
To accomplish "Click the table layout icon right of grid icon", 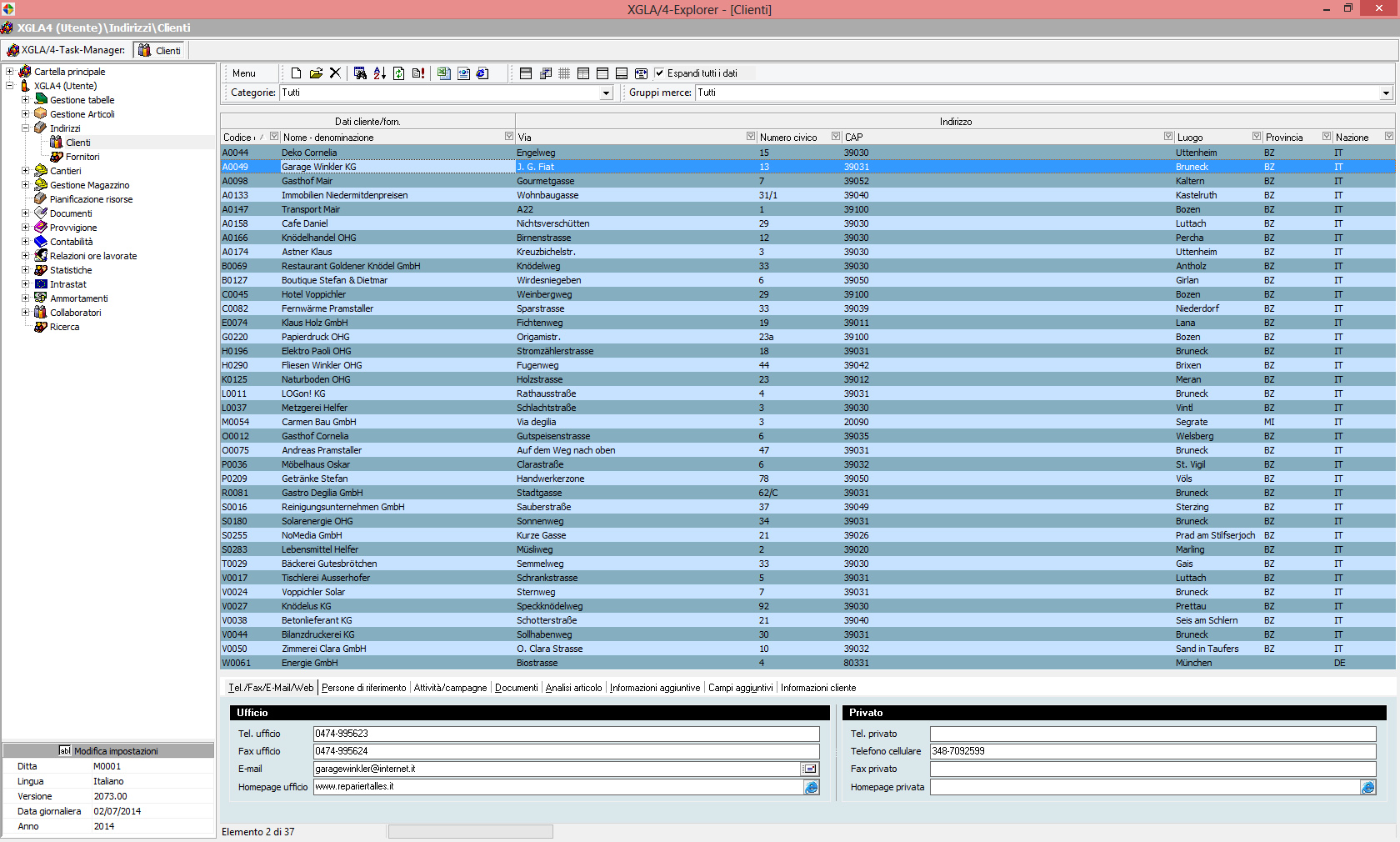I will pos(583,73).
